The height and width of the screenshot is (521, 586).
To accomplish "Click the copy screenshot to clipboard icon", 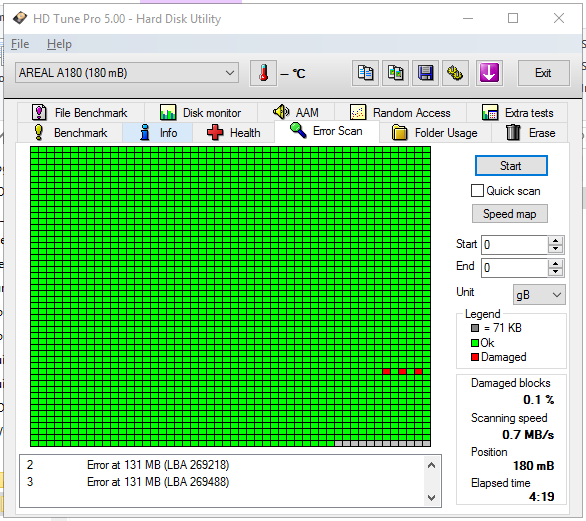I will click(395, 73).
